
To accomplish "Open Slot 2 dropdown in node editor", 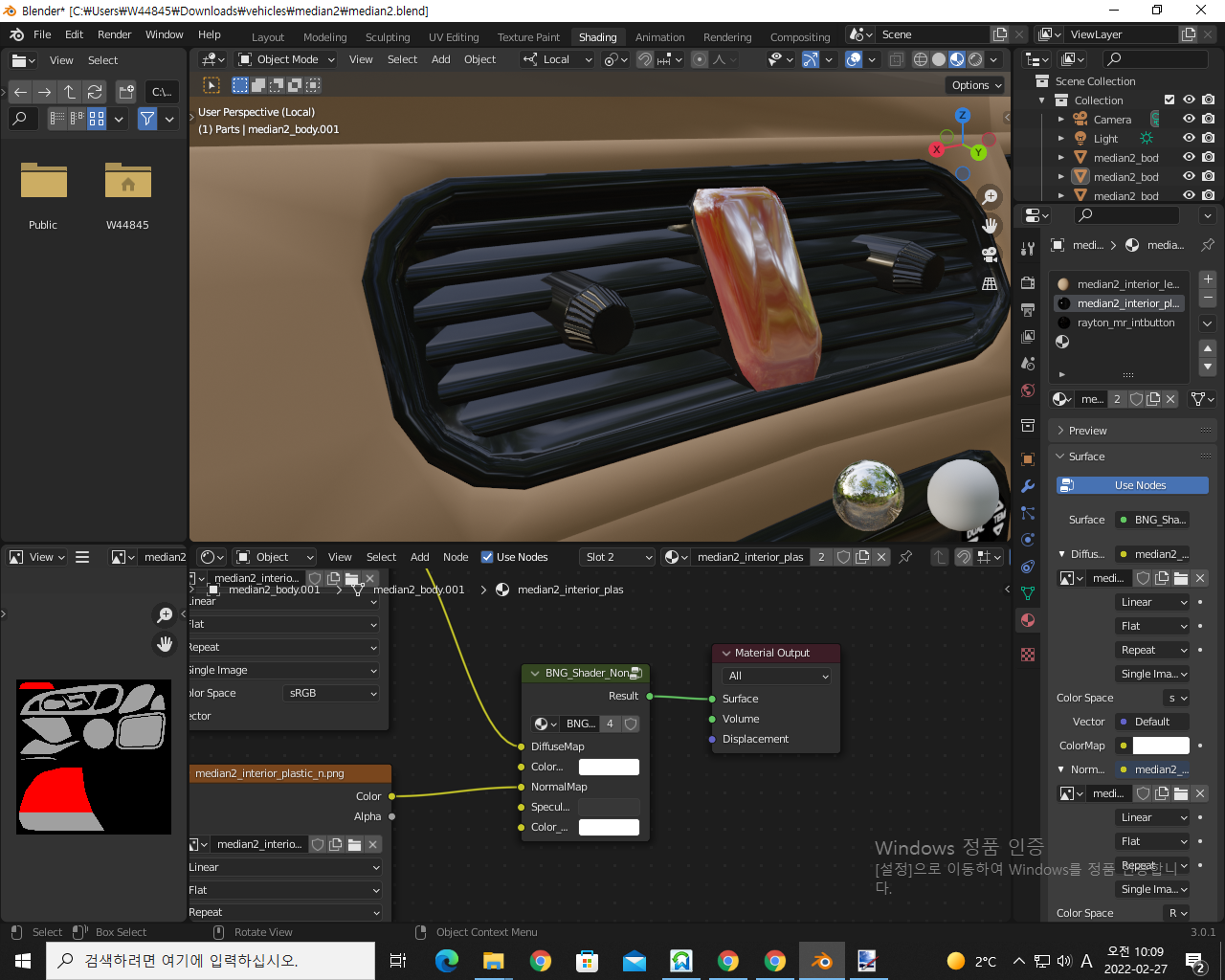I will point(618,557).
